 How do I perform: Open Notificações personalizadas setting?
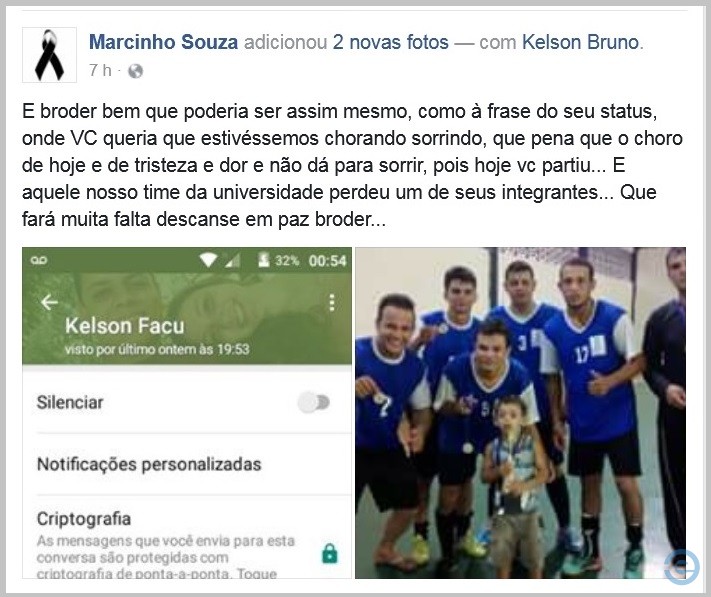click(x=187, y=464)
